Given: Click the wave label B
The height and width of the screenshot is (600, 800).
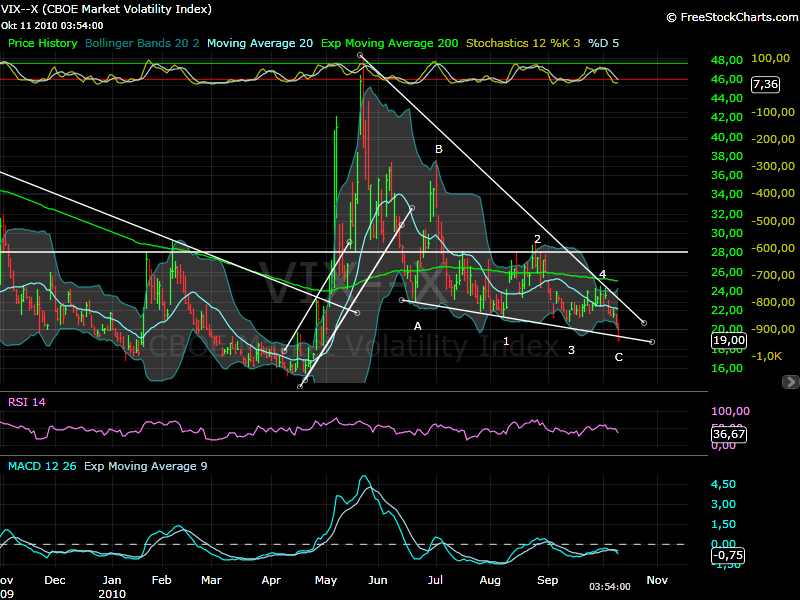Looking at the screenshot, I should click(x=439, y=149).
